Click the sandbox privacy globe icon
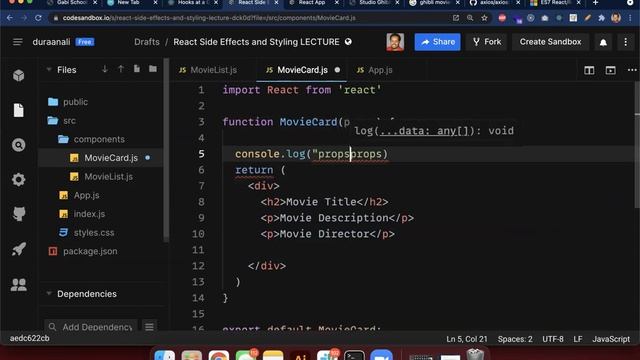640x360 pixels. point(348,42)
